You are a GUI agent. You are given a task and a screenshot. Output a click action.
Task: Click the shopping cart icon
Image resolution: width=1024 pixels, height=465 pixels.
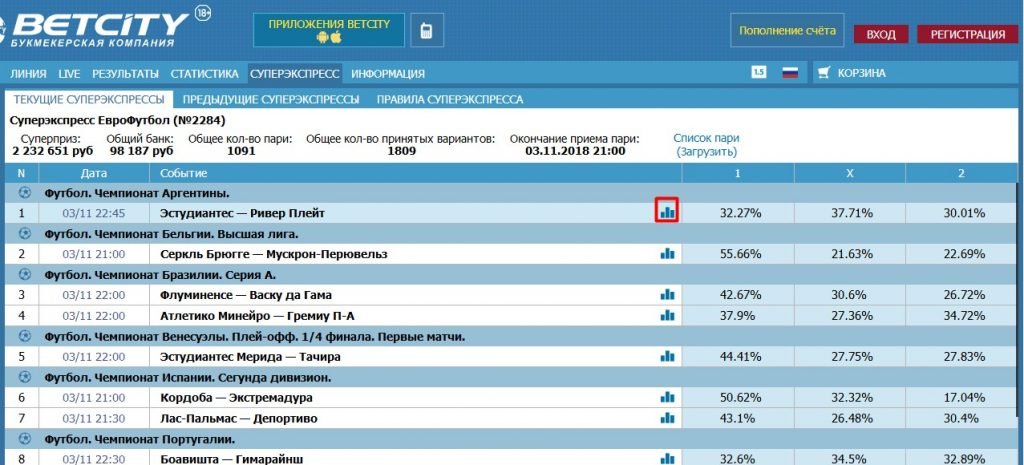[823, 73]
